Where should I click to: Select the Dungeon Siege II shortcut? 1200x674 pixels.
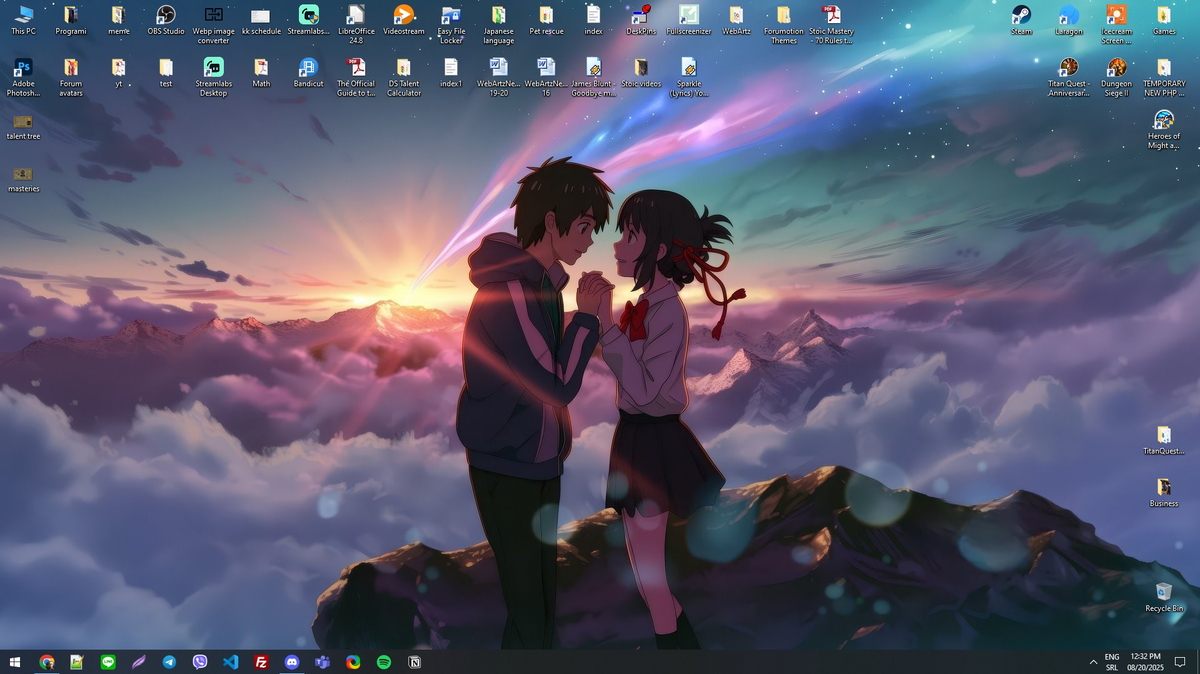click(1116, 78)
